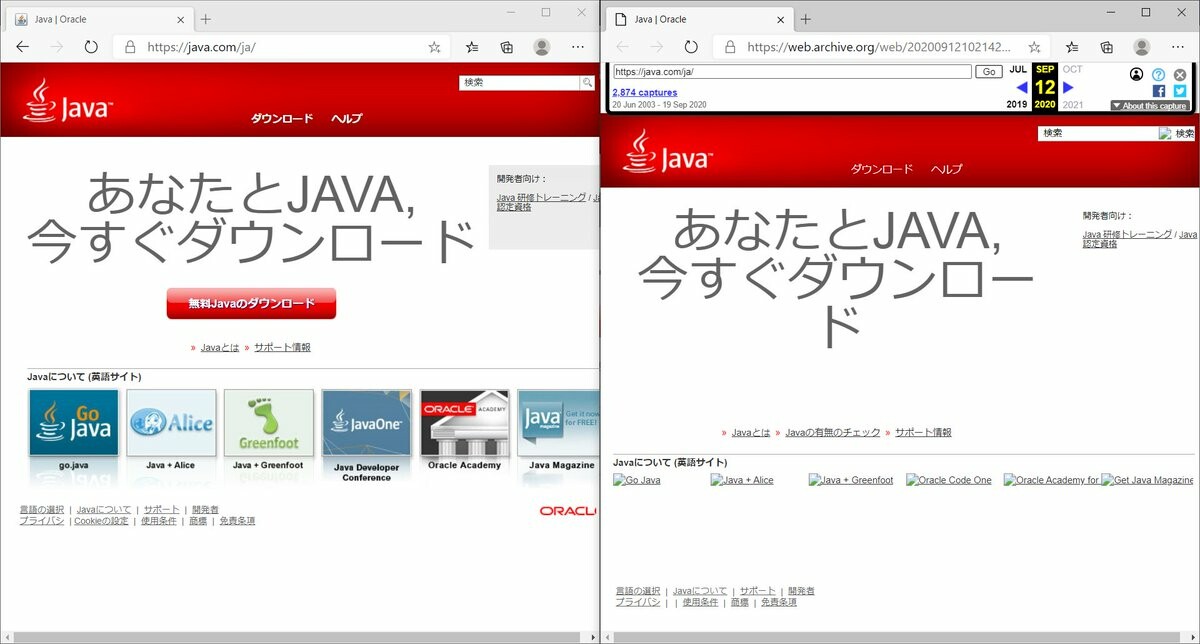
Task: Open Wayback Machine user account icon
Action: pos(1136,74)
